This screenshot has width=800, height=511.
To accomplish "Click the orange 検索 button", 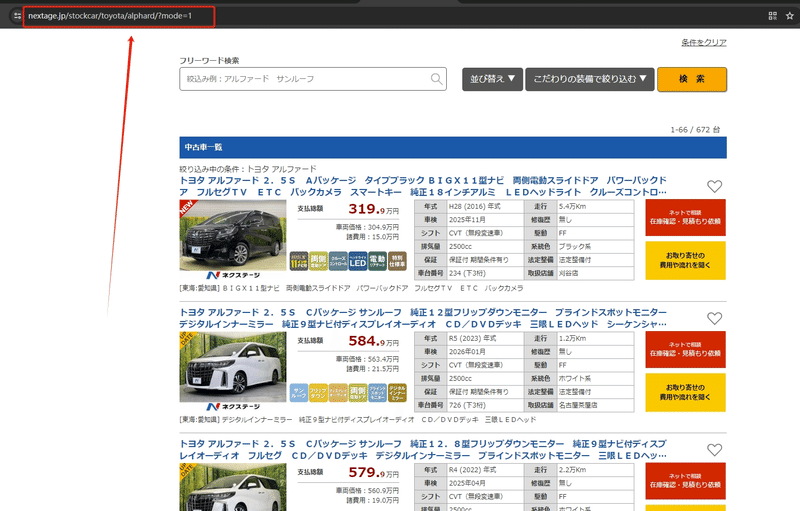I will point(692,79).
